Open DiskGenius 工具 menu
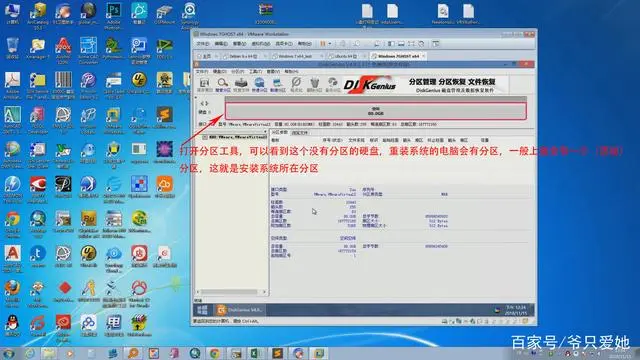This screenshot has width=640, height=360. click(x=256, y=71)
